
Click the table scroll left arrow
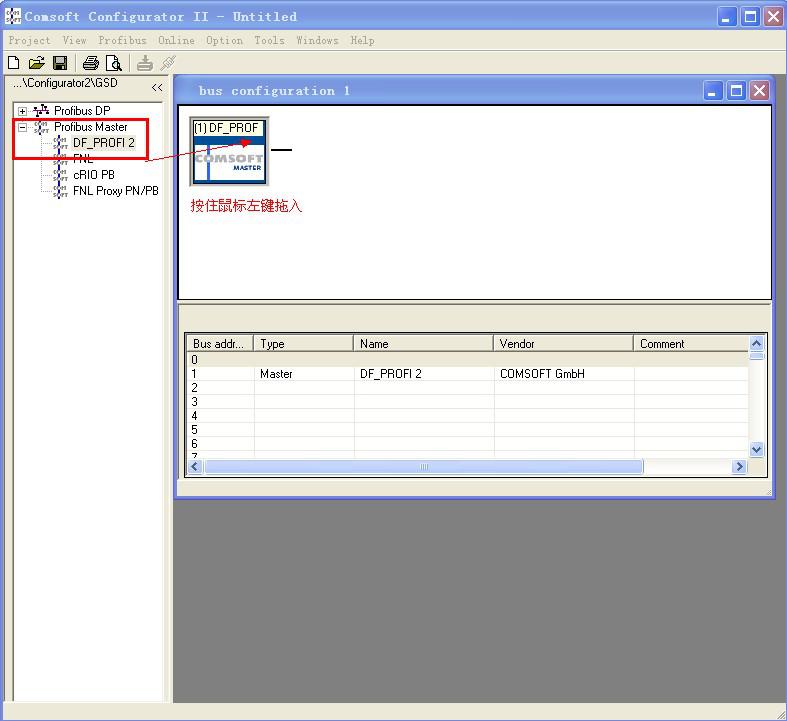[195, 467]
